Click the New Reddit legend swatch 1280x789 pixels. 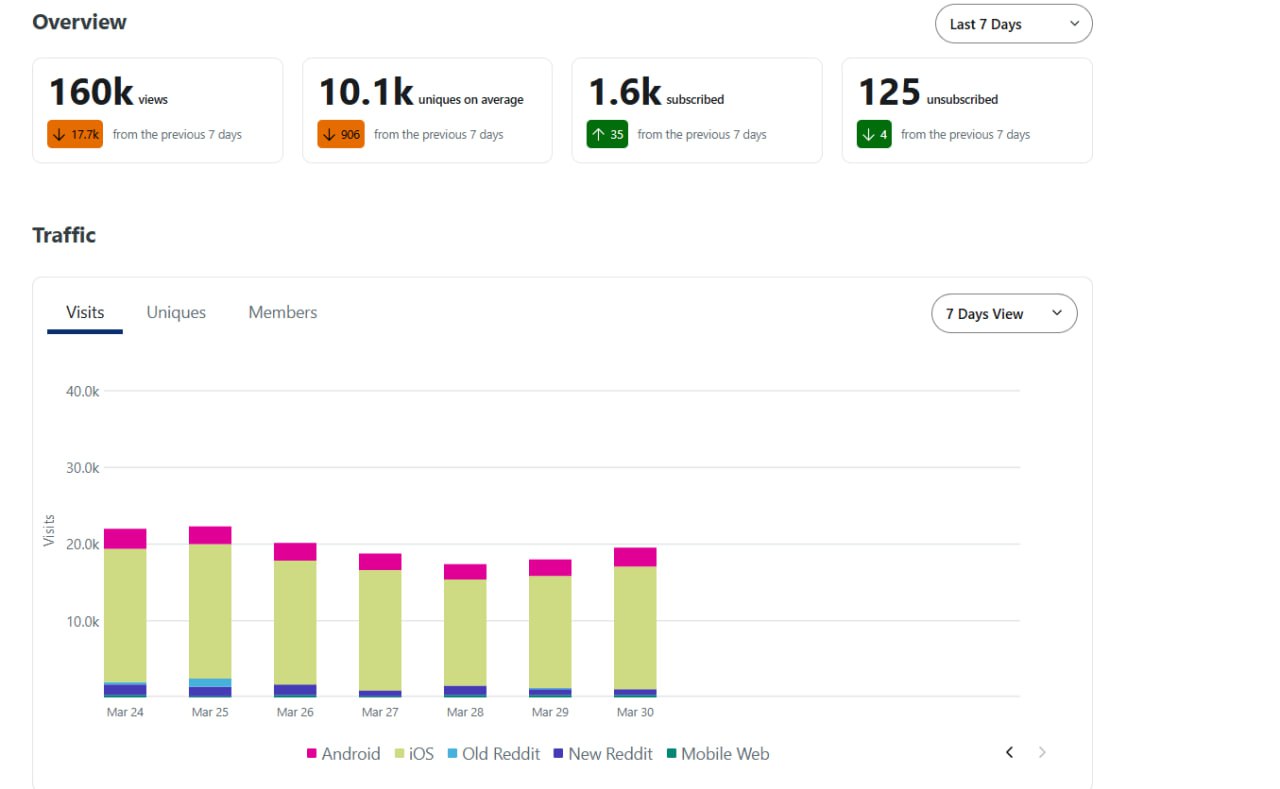pos(558,754)
